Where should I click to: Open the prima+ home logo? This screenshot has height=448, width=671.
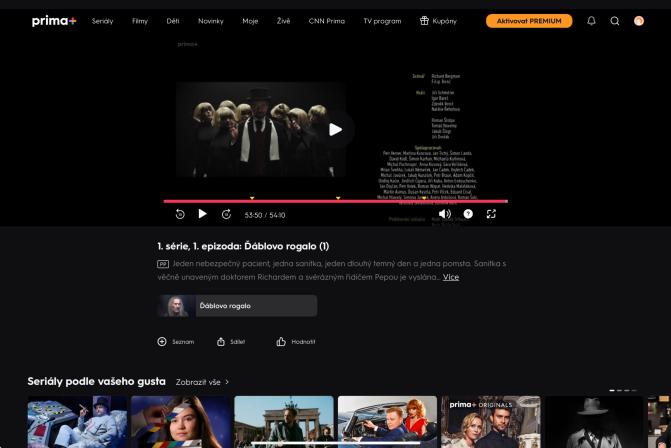tap(54, 21)
